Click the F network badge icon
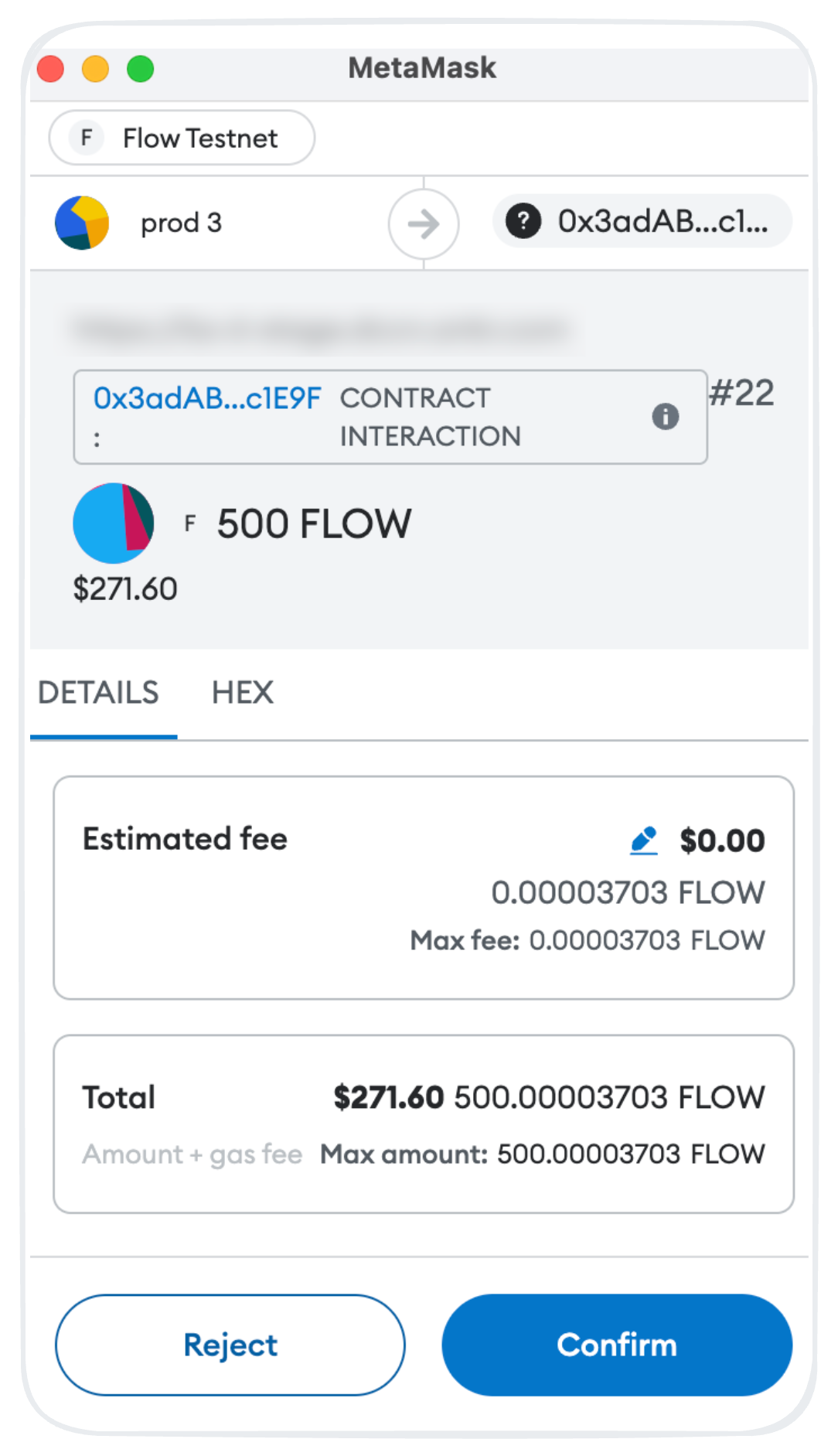 point(87,138)
